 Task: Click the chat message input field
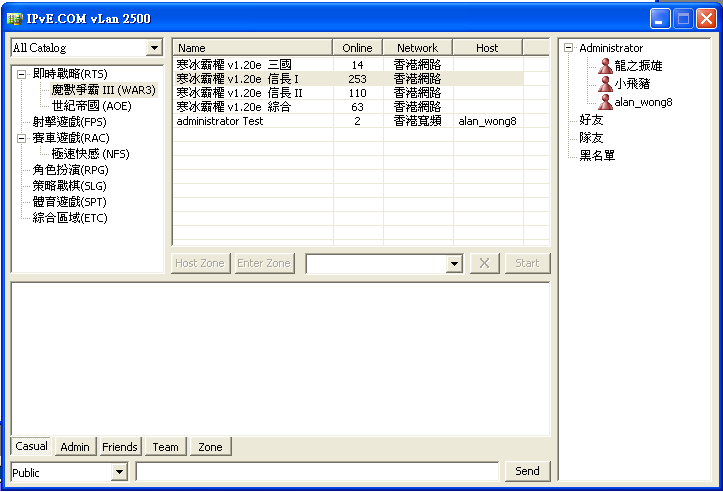click(x=317, y=472)
